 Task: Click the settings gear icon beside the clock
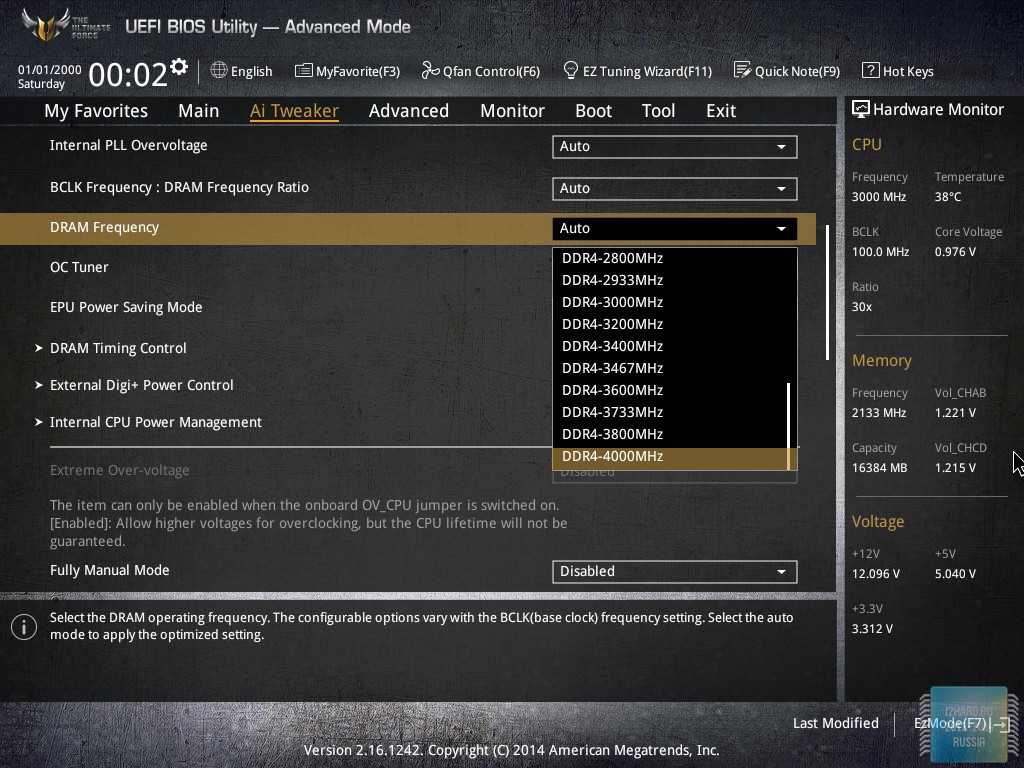179,67
